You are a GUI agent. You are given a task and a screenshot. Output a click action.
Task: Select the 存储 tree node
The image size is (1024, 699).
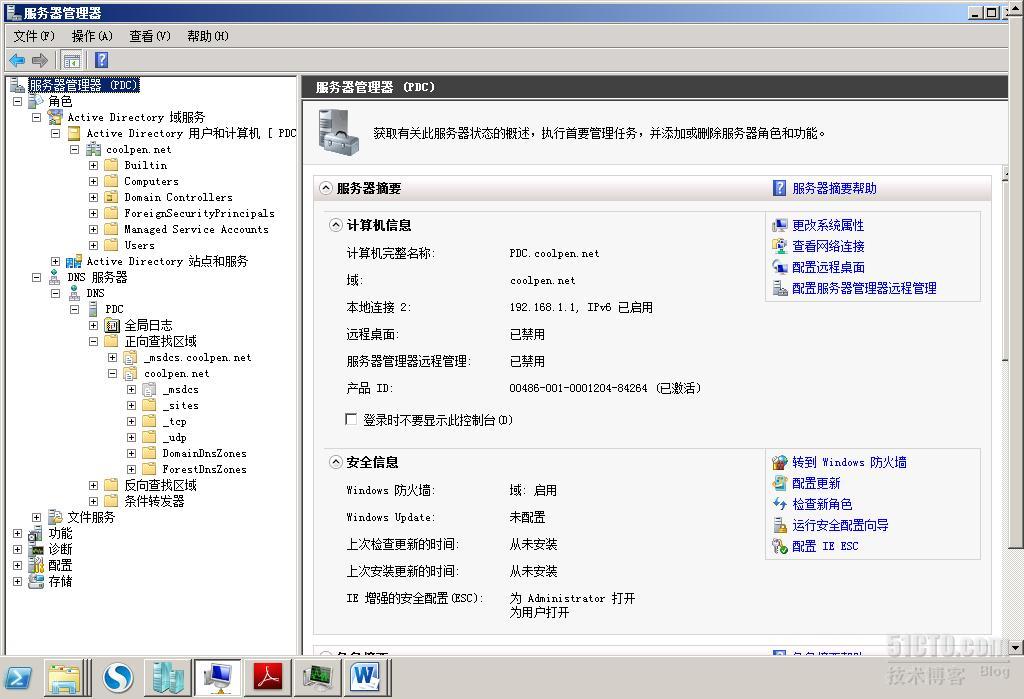click(60, 581)
